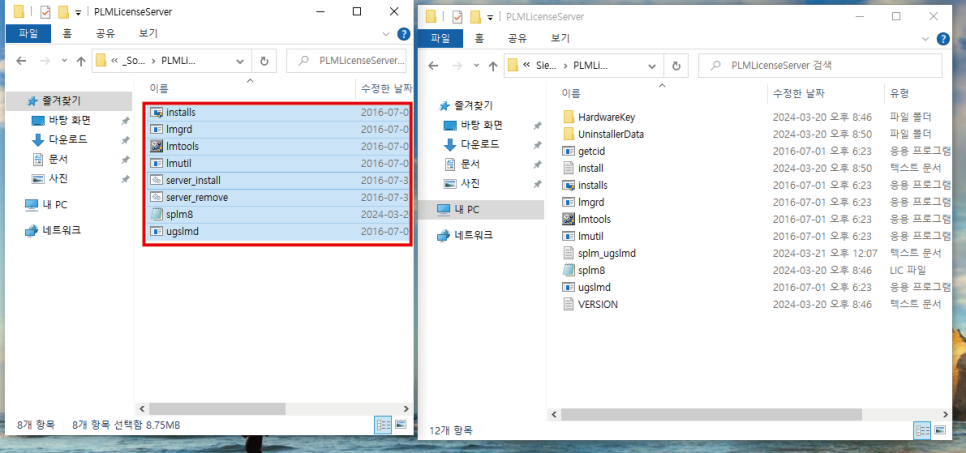Expand address bar history in right window
This screenshot has height=453, width=966.
pyautogui.click(x=652, y=65)
